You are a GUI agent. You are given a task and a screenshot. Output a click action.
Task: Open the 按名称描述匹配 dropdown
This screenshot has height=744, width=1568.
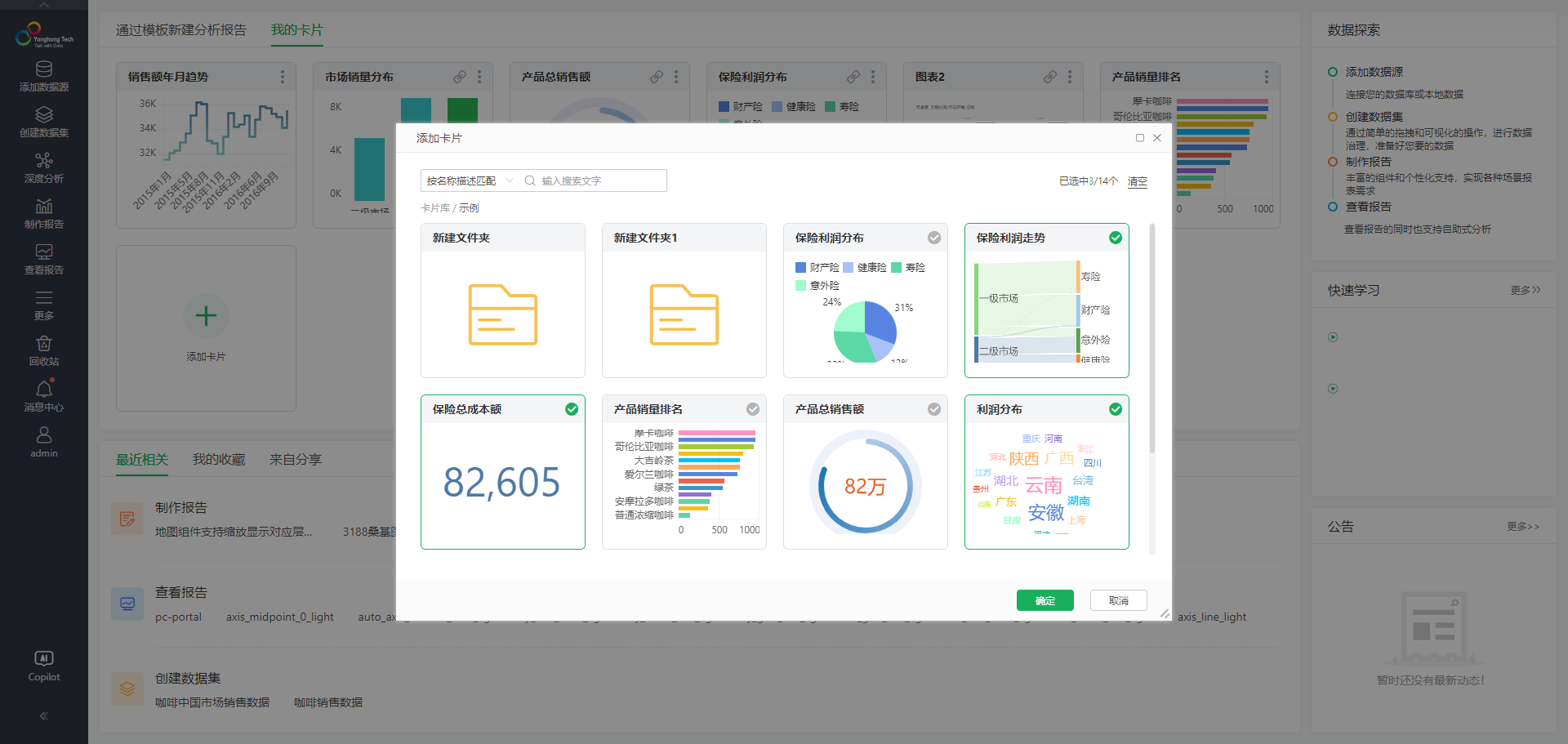point(510,180)
